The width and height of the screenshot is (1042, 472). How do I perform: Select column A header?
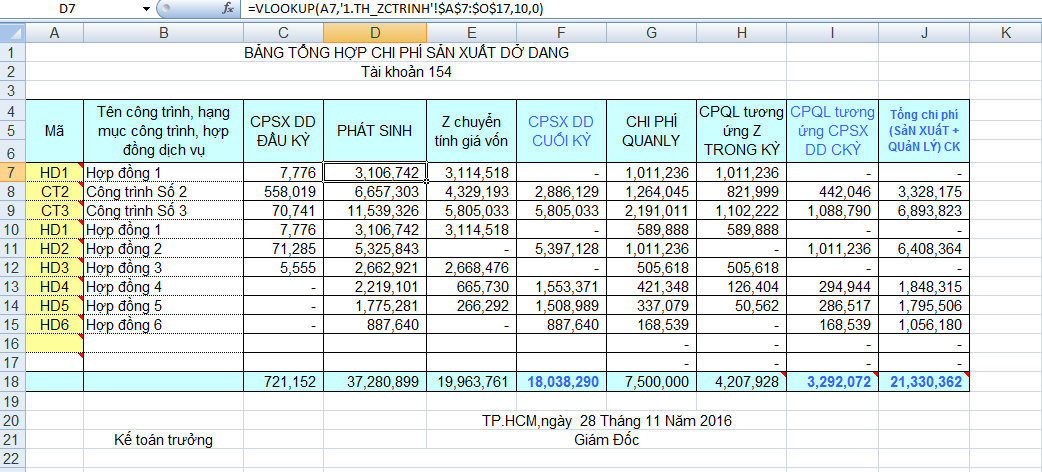click(x=54, y=33)
